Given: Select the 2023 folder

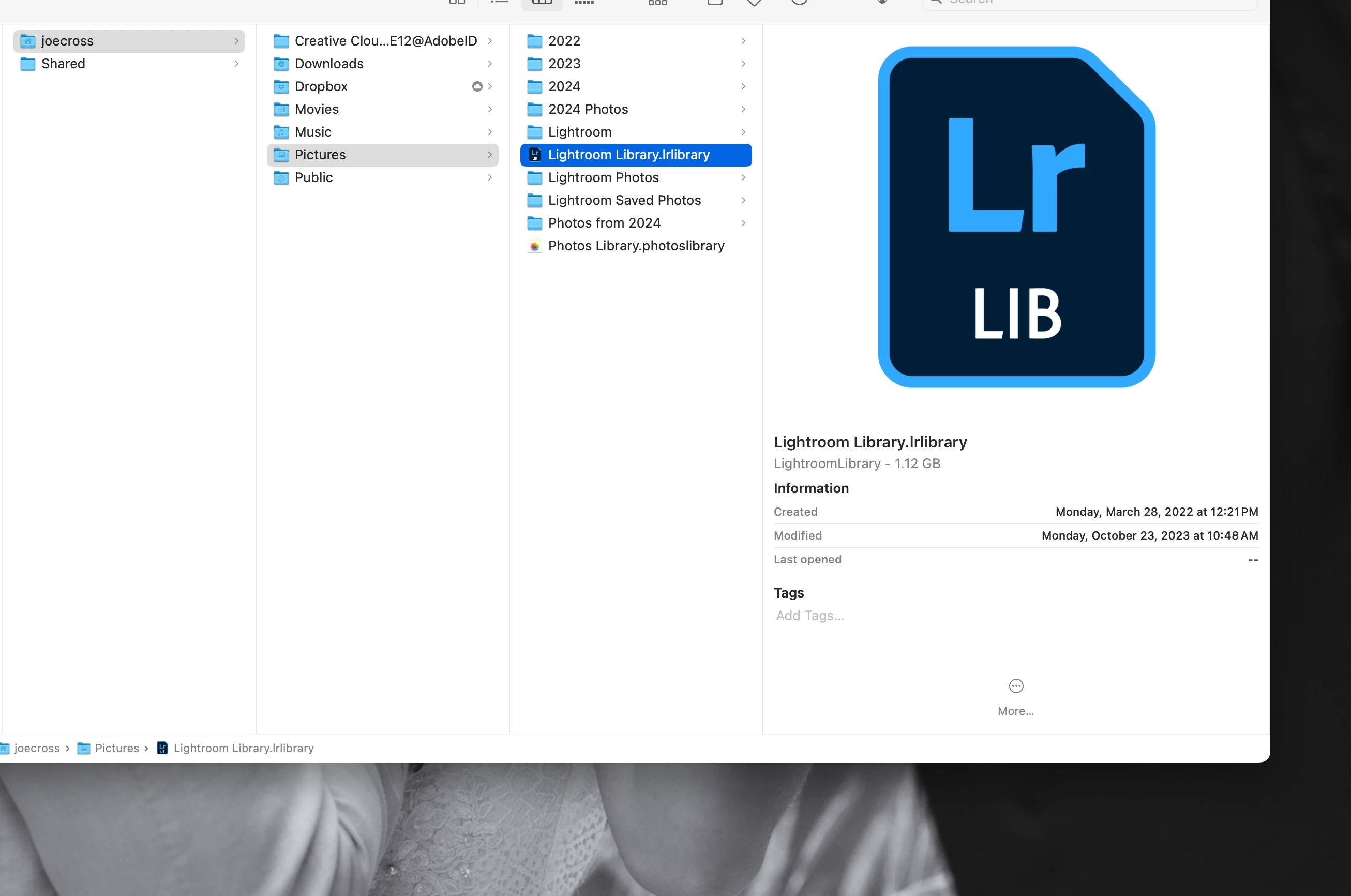Looking at the screenshot, I should pos(564,64).
